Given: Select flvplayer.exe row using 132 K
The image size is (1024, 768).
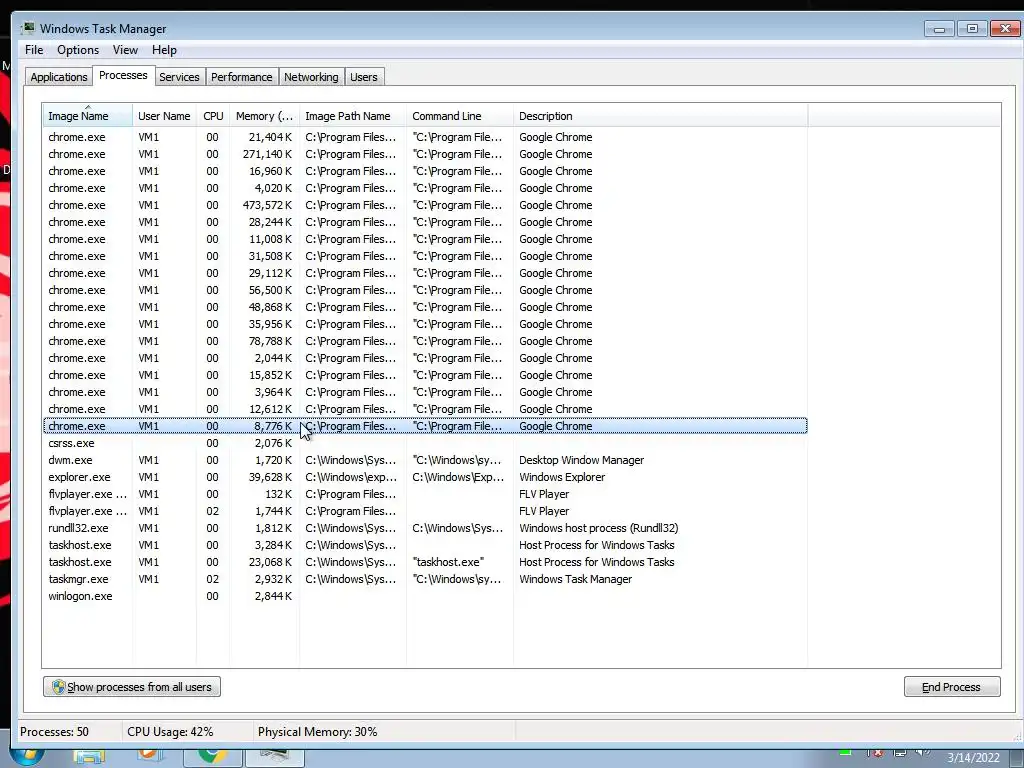Looking at the screenshot, I should 425,494.
